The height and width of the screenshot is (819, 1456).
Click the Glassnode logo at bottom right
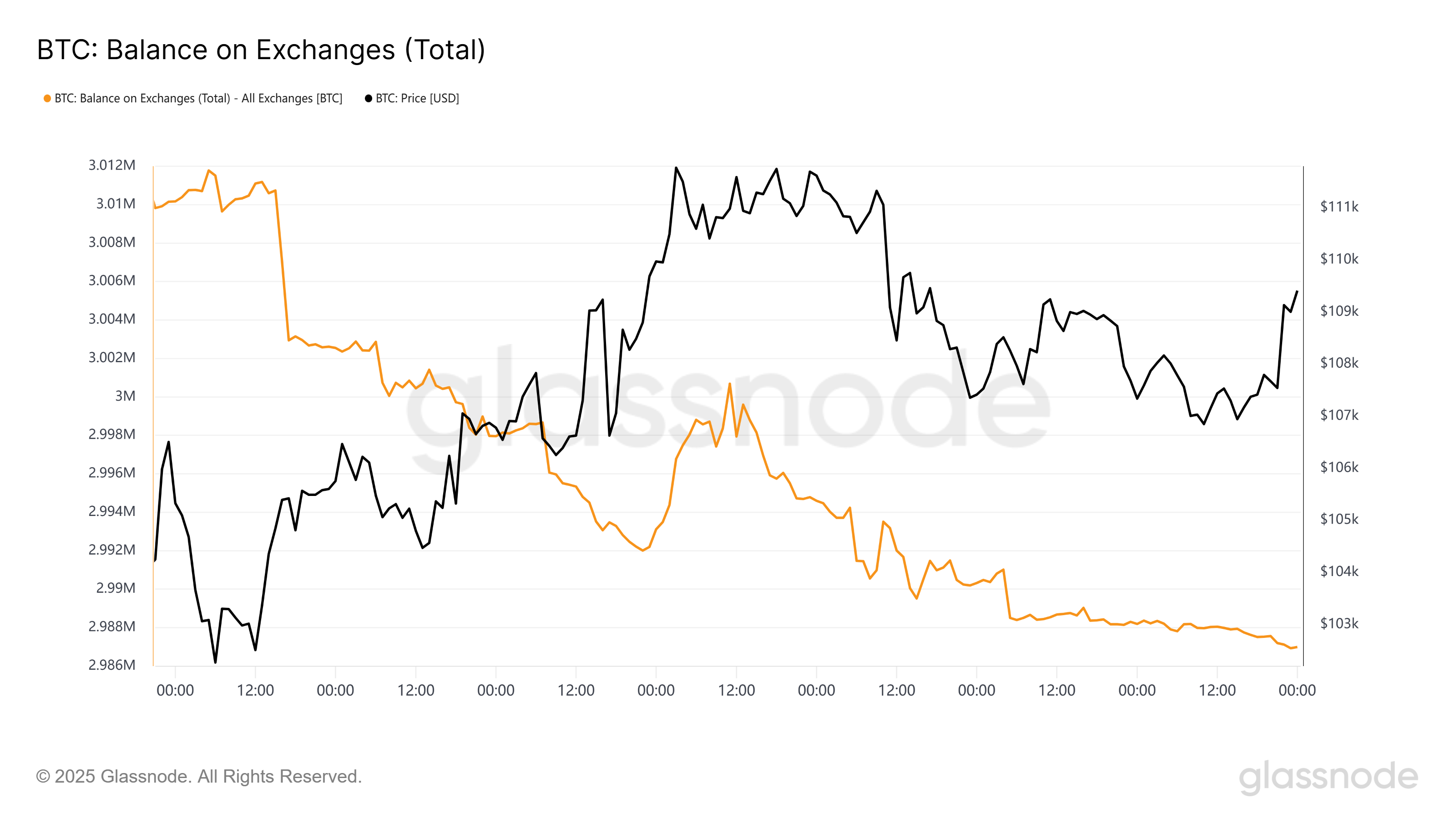click(x=1328, y=777)
